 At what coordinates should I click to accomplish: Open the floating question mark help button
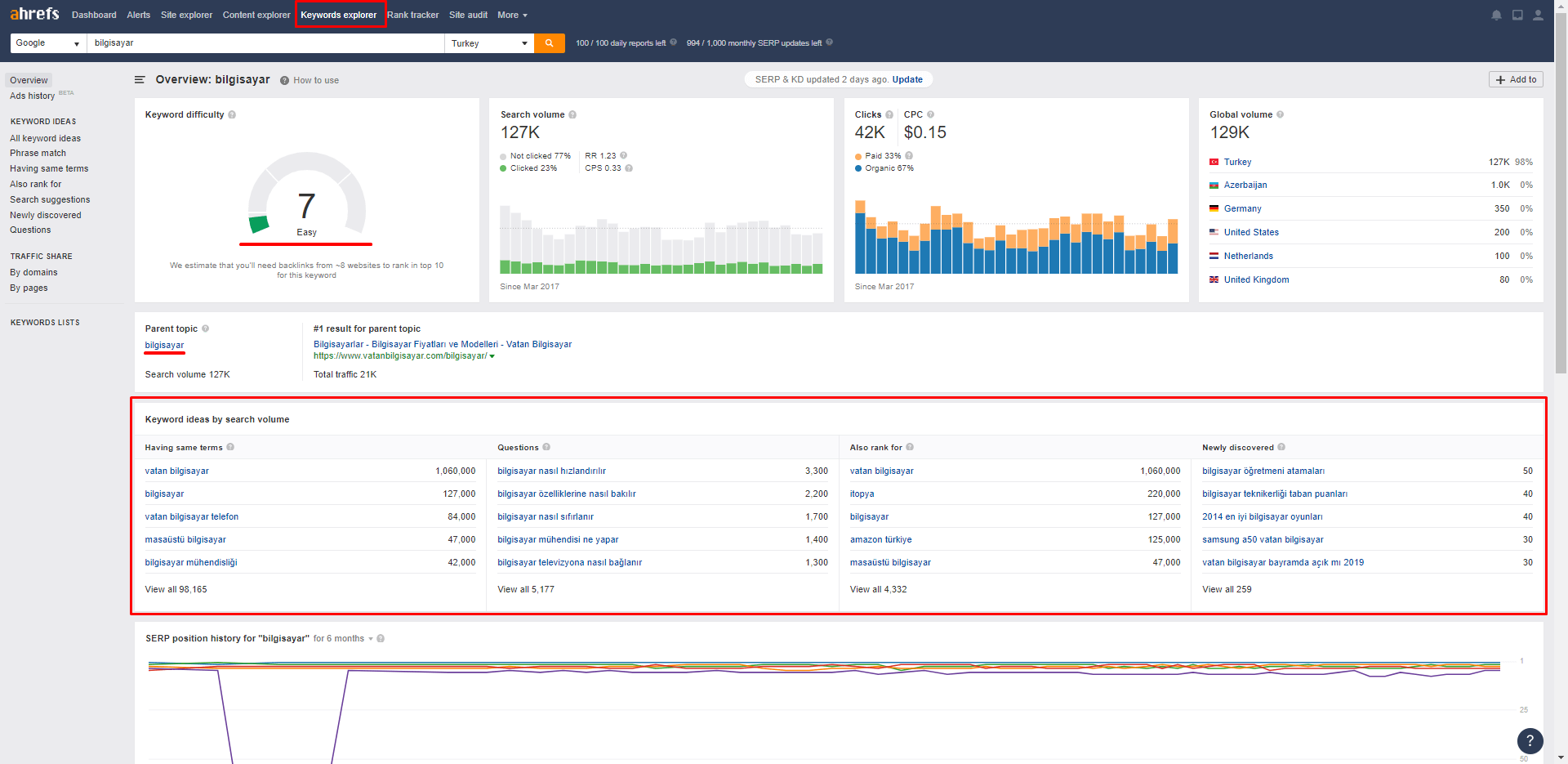tap(1530, 741)
